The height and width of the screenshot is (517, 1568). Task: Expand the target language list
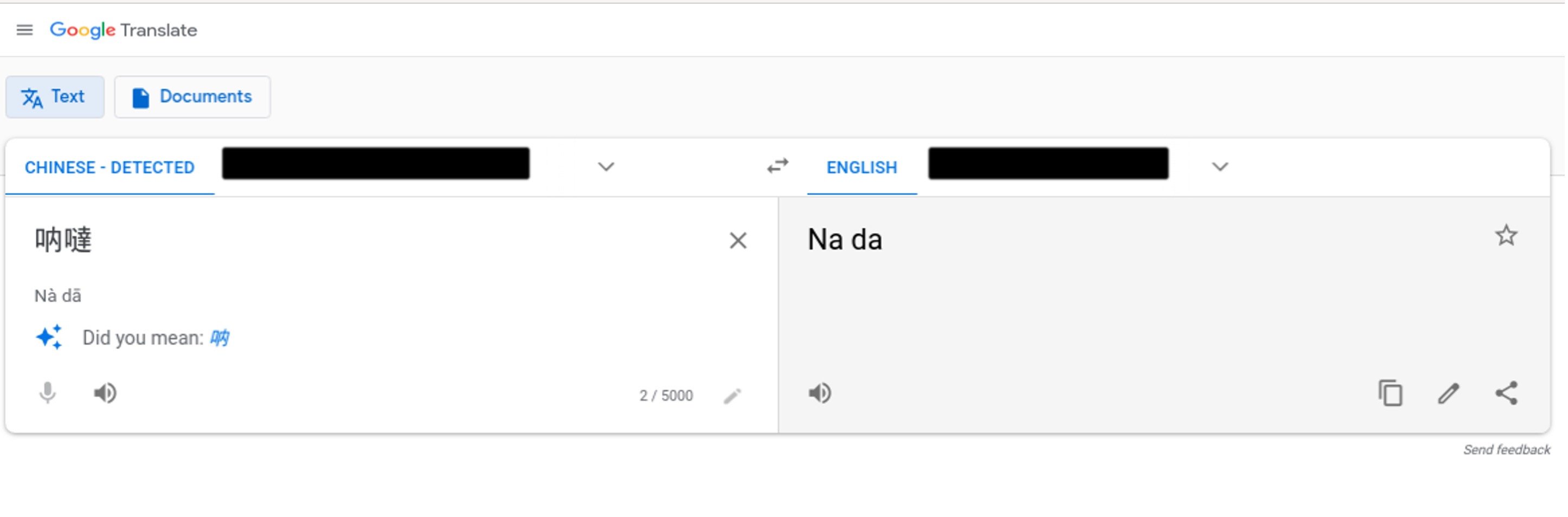(1220, 167)
